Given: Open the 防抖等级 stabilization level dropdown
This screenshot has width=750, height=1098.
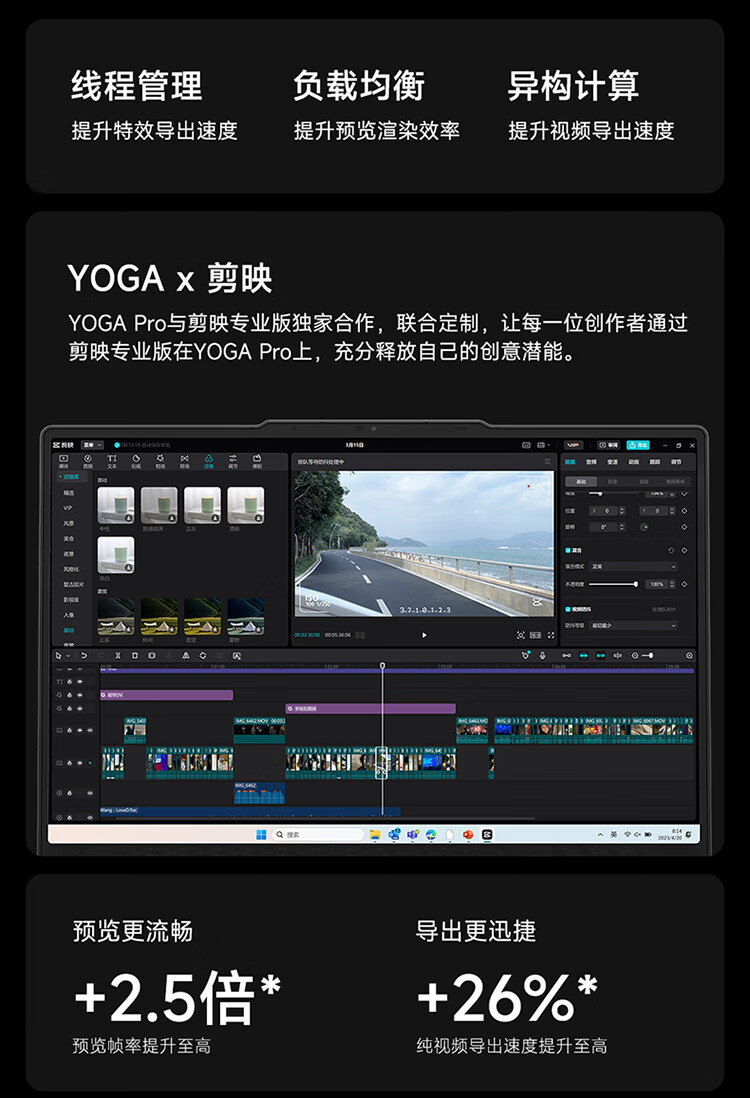Looking at the screenshot, I should tap(633, 625).
